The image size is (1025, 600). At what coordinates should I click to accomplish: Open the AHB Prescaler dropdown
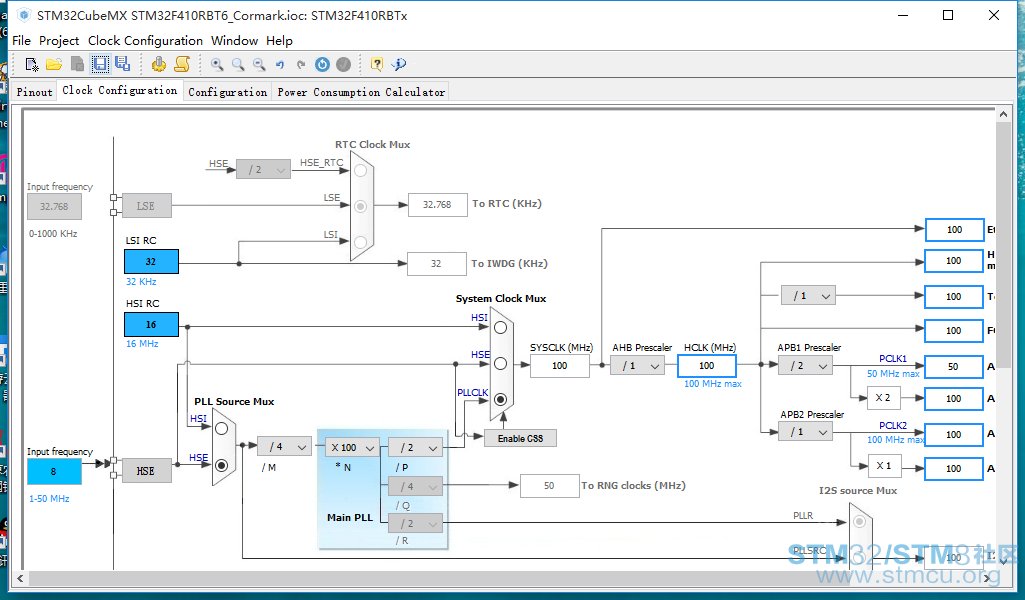637,365
